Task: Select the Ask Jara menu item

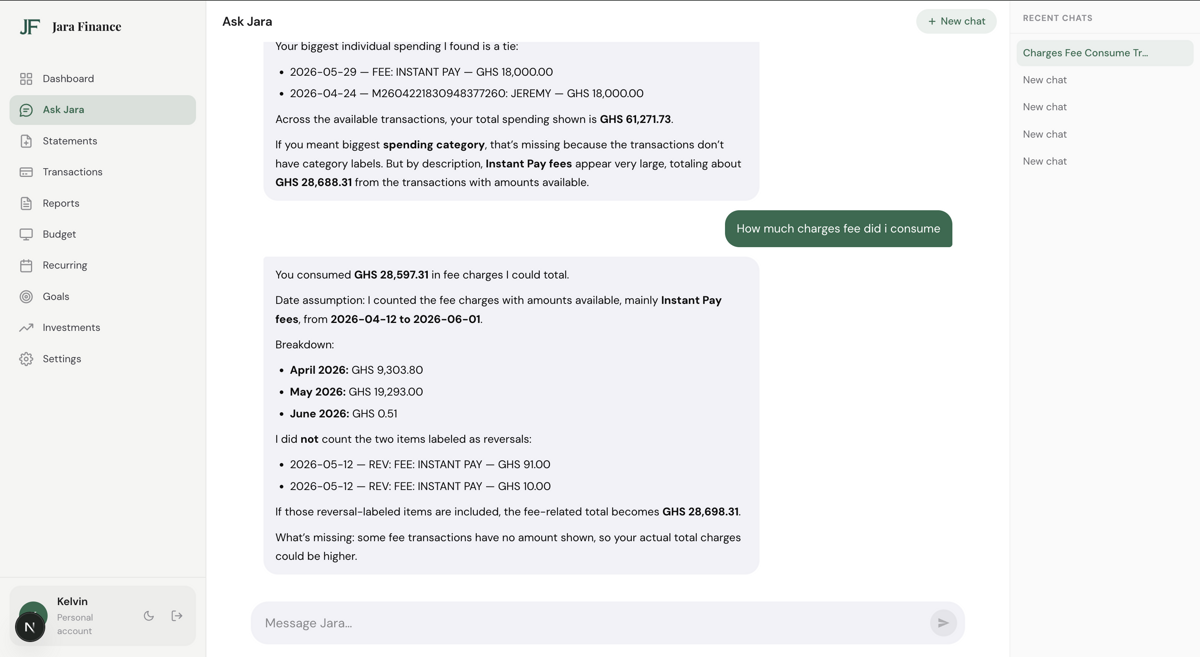Action: [x=103, y=110]
